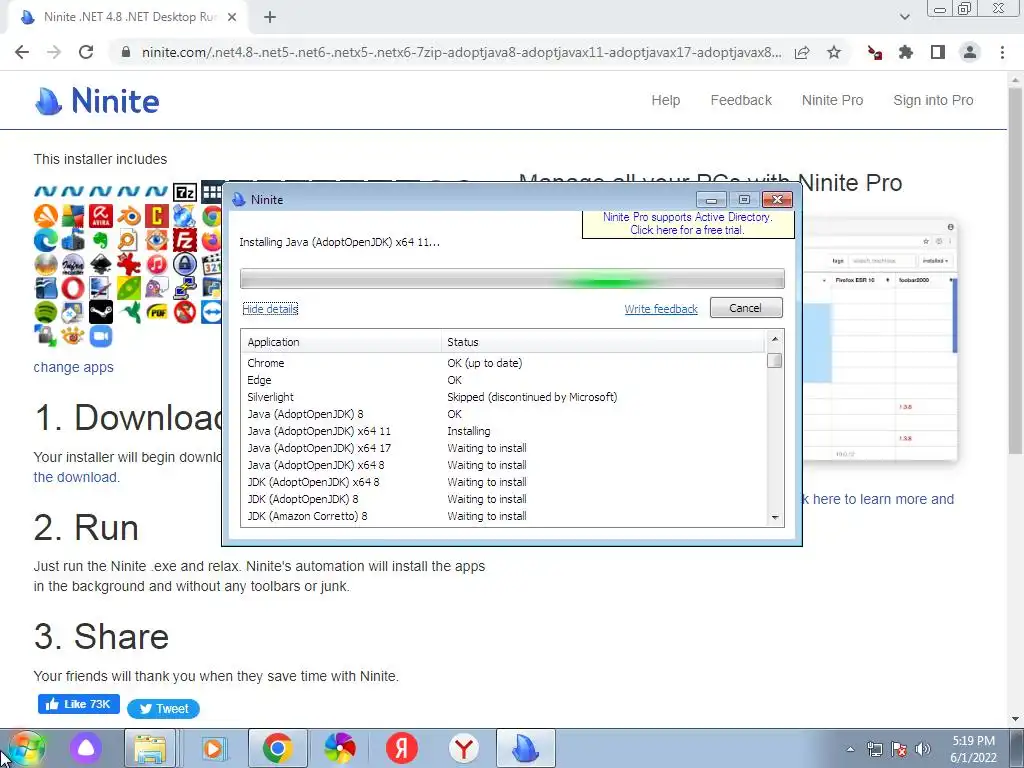
Task: Click the IrfanView red splat icon
Action: tap(129, 264)
